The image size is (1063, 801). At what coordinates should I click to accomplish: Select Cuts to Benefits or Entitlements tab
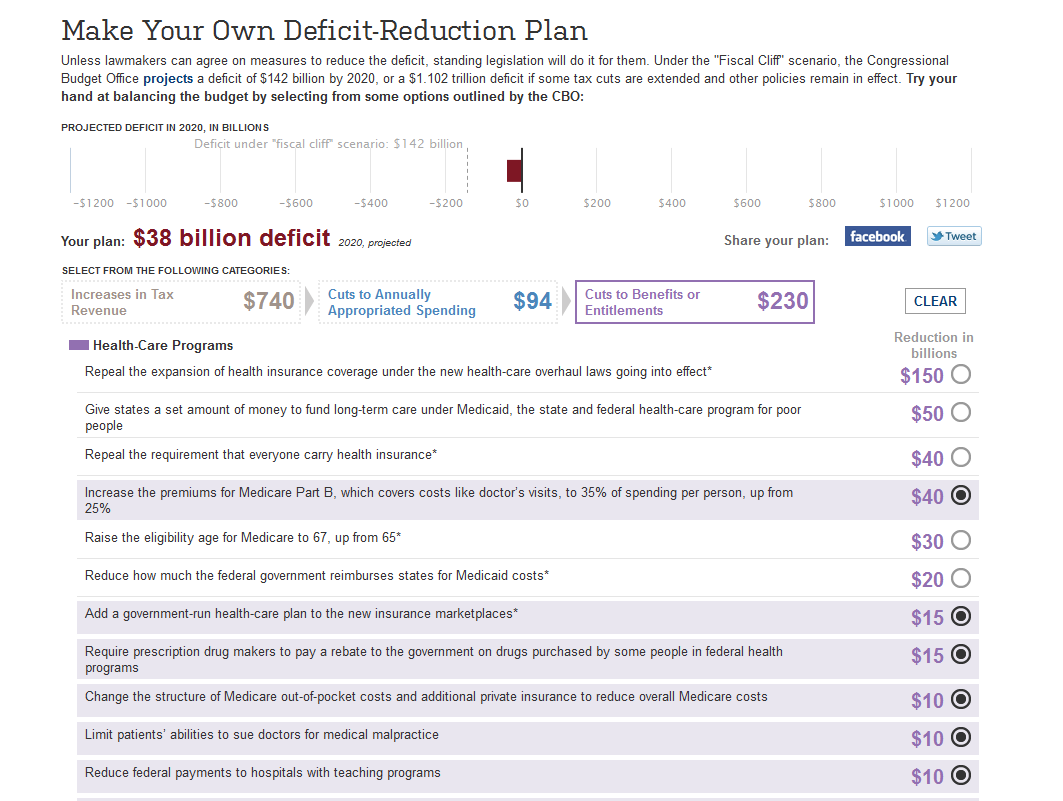coord(695,302)
